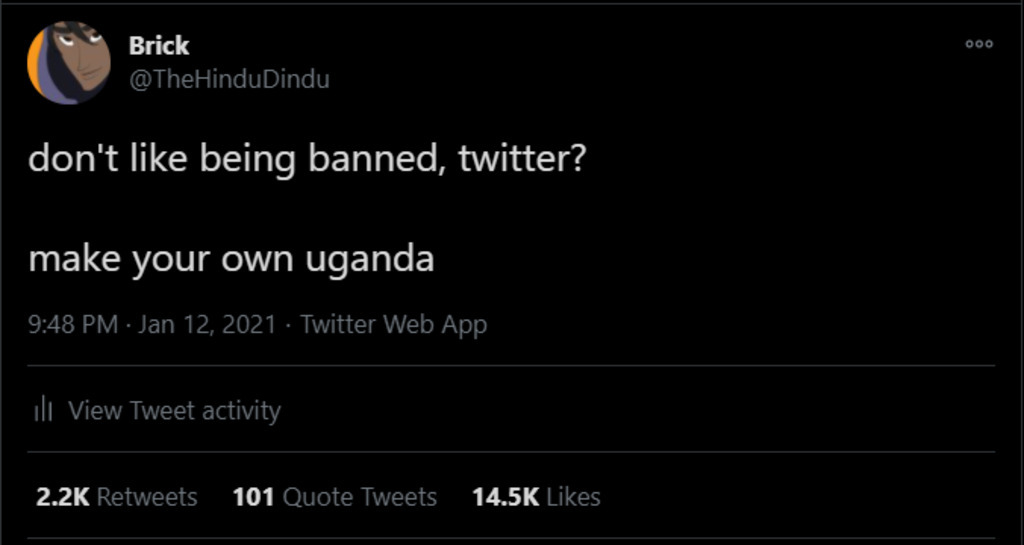This screenshot has width=1024, height=545.
Task: Open the View Tweet activity text link
Action: tap(174, 410)
